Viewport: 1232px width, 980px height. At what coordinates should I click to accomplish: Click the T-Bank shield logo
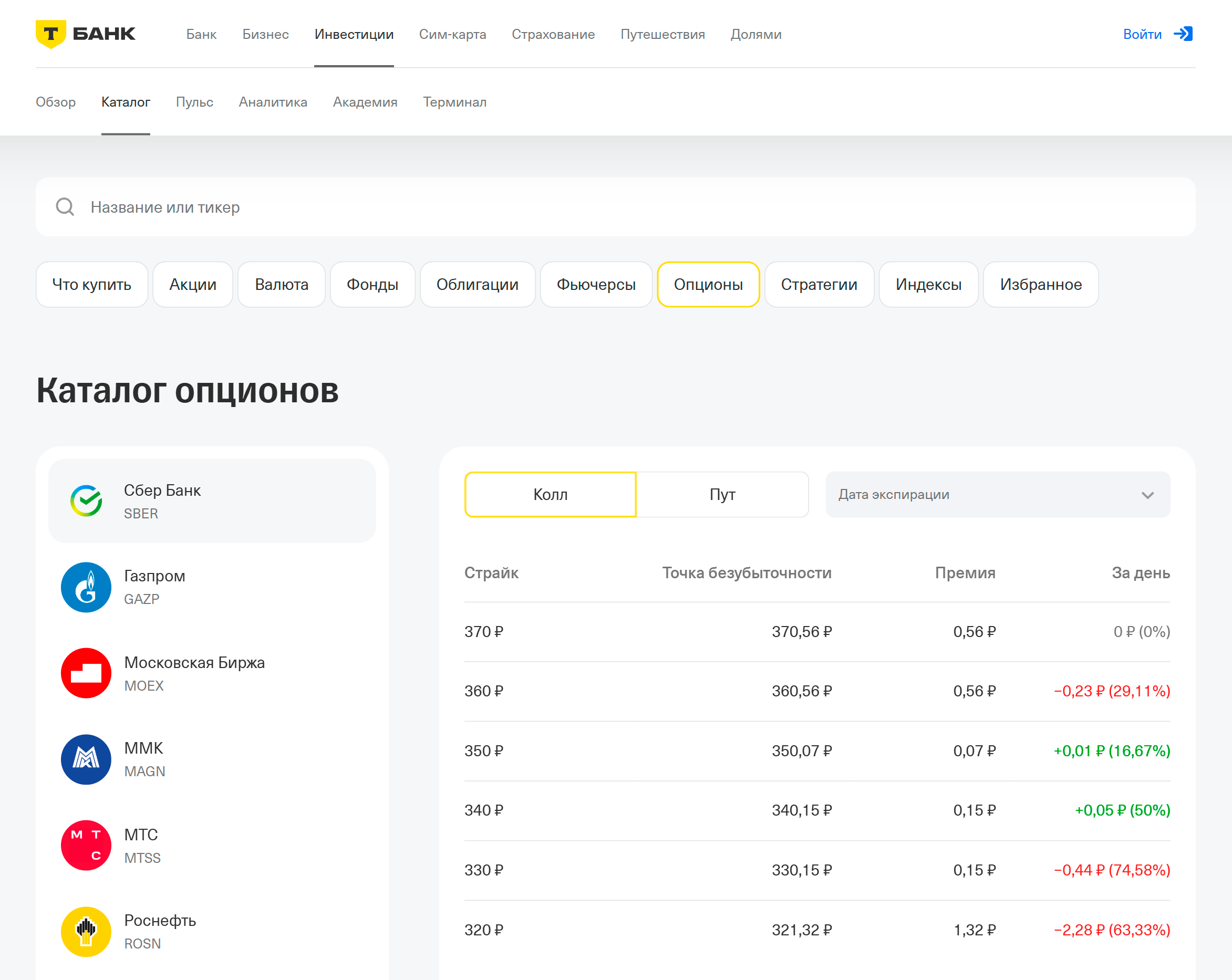click(51, 34)
